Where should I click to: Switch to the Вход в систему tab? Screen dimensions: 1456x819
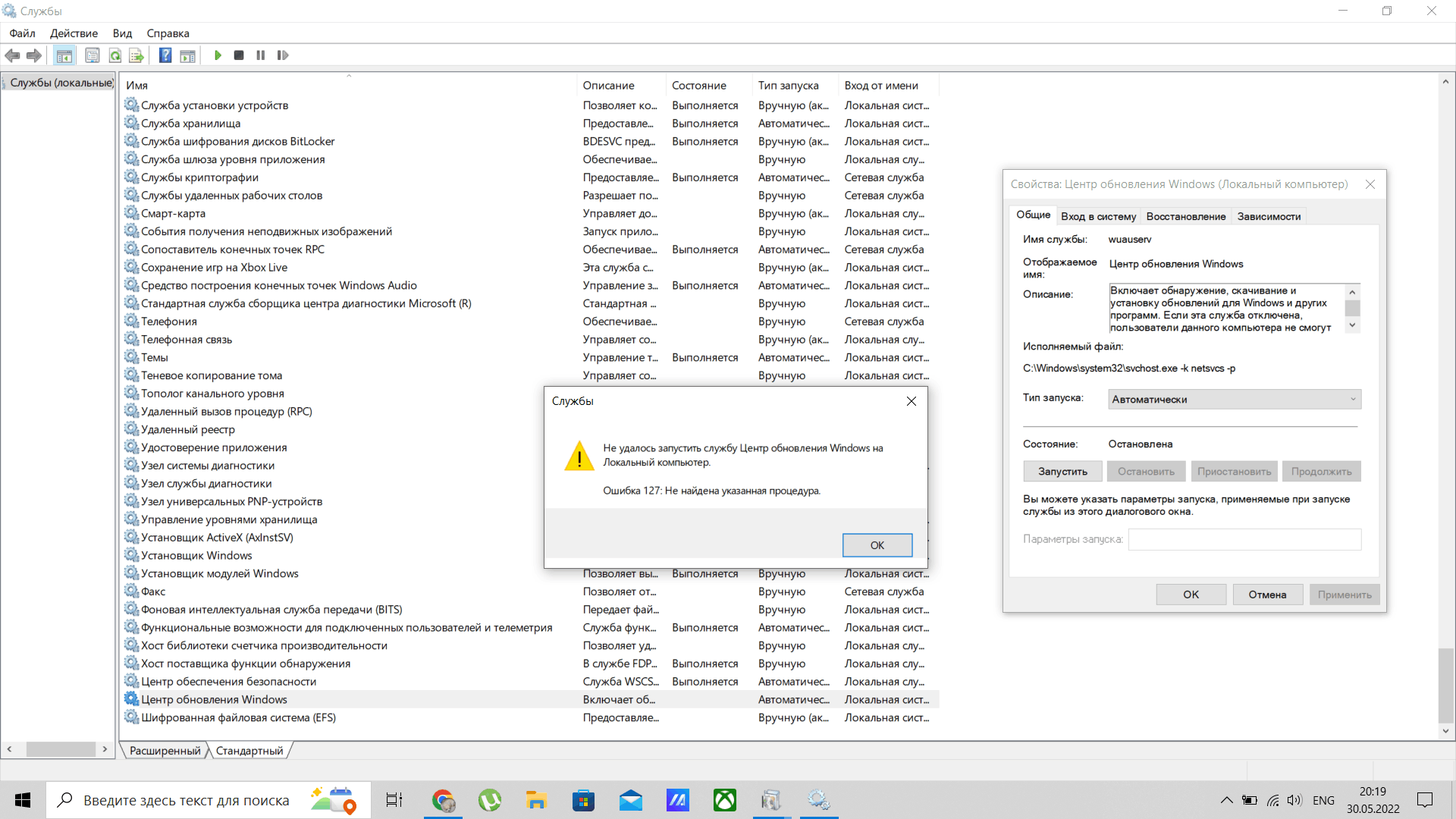coord(1098,216)
